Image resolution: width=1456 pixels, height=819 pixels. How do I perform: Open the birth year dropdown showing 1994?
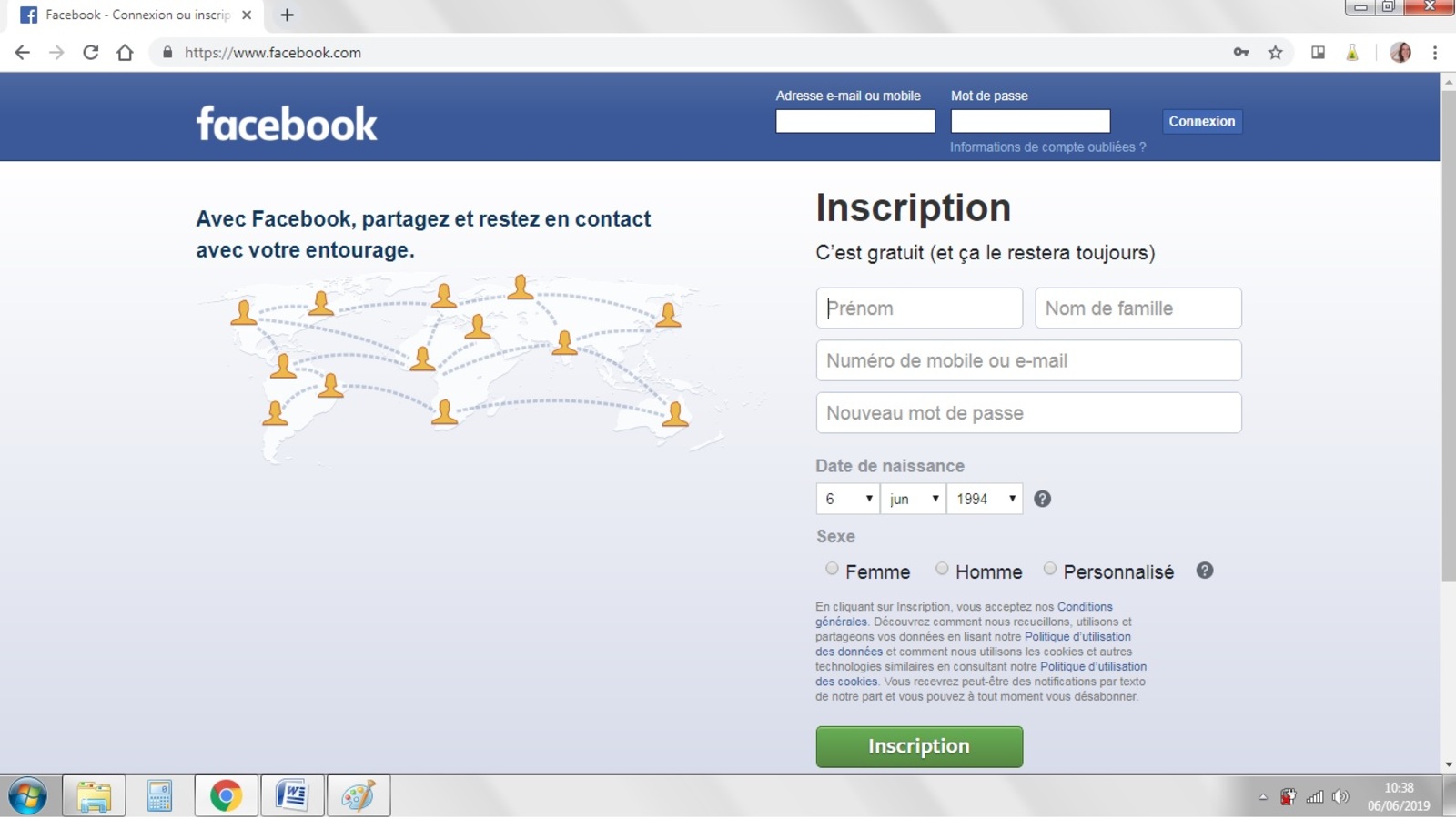(985, 499)
